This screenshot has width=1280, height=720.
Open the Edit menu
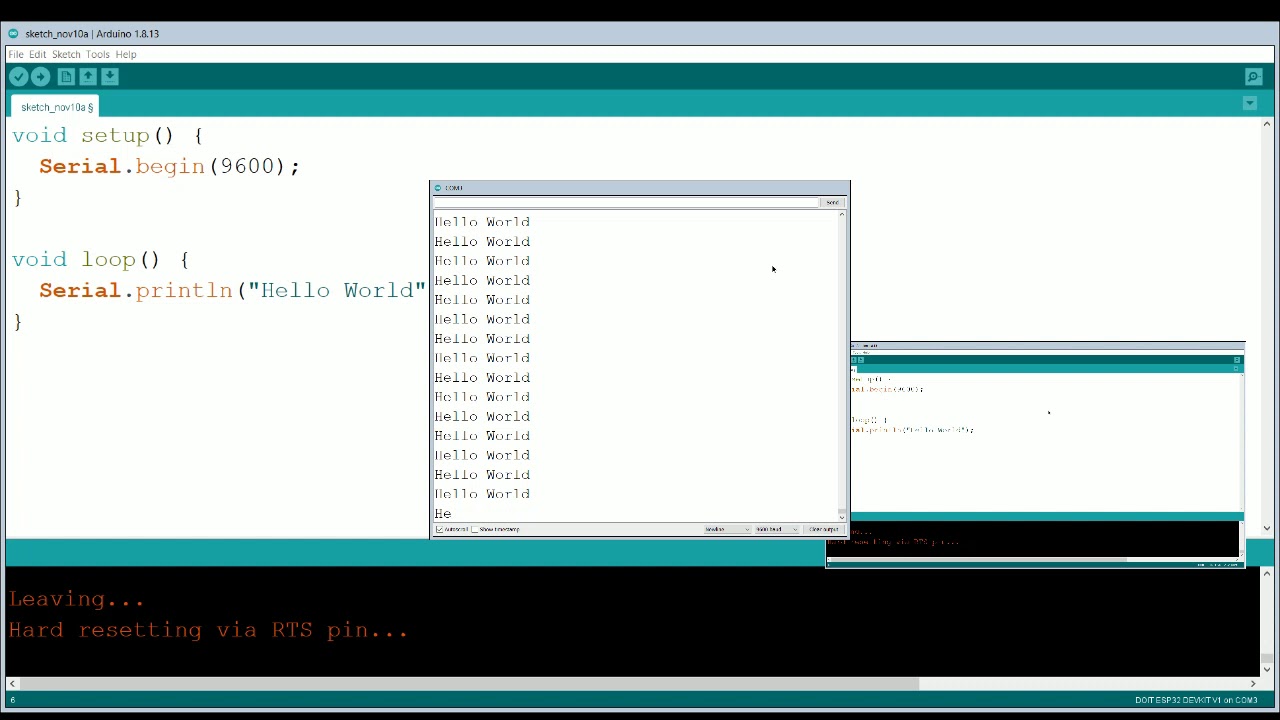[x=37, y=54]
